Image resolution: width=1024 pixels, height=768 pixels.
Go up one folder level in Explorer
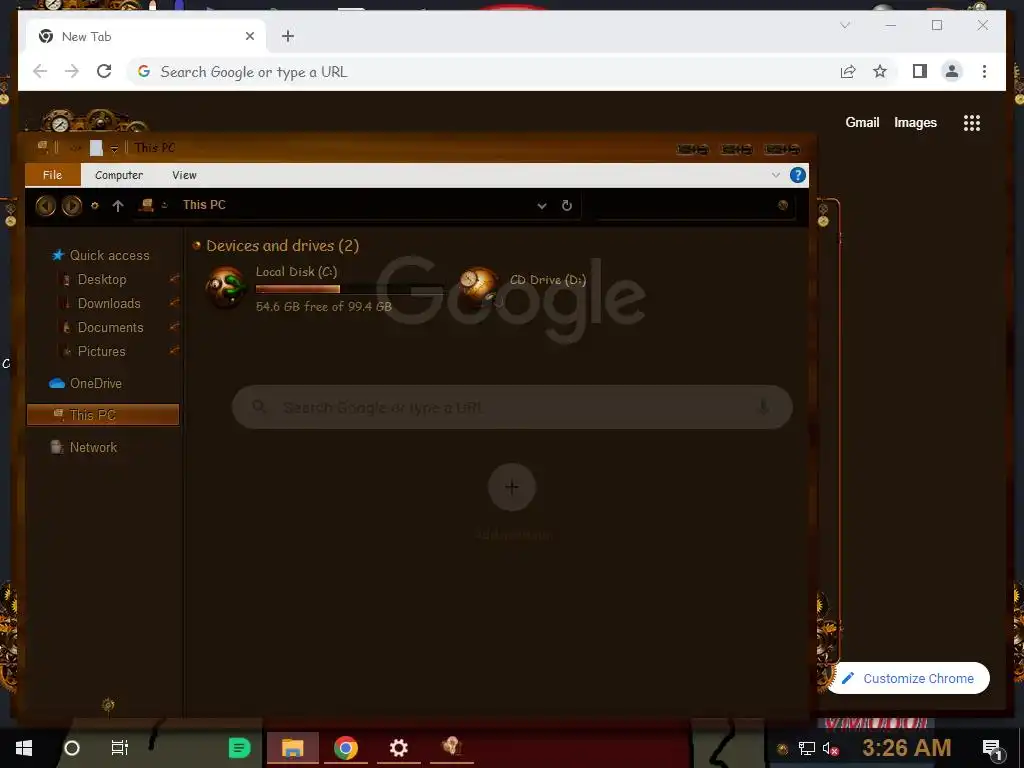pos(118,206)
